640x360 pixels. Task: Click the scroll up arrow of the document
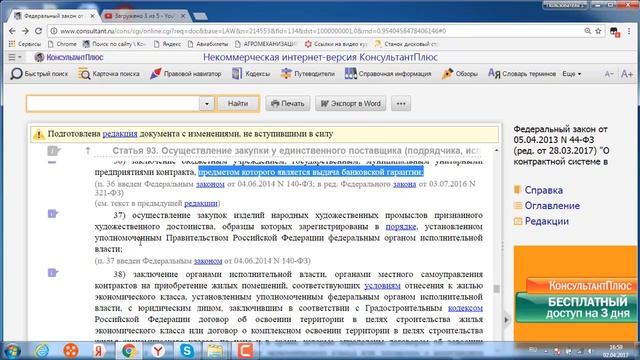496,151
